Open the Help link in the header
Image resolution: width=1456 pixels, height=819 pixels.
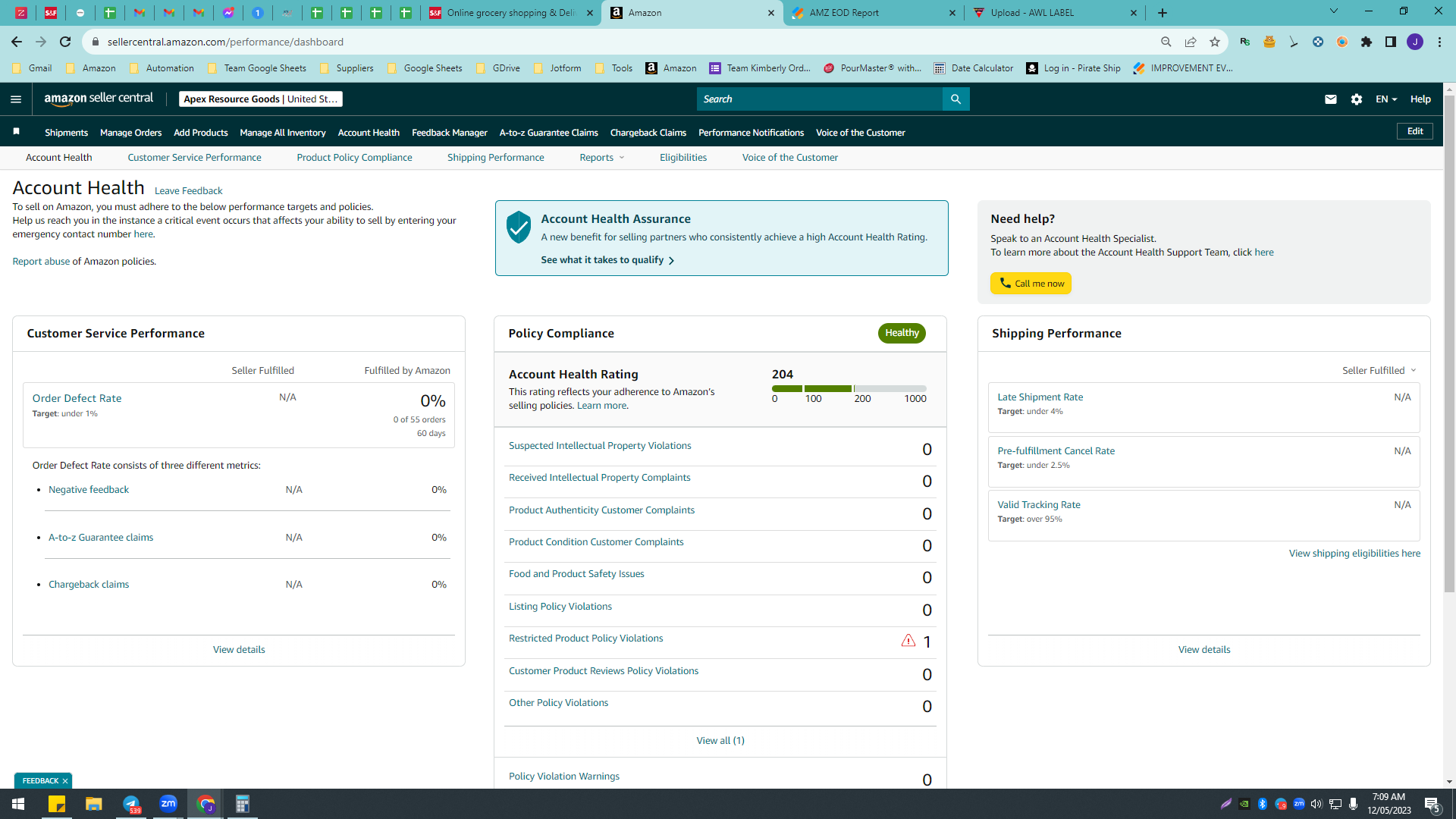click(x=1420, y=99)
